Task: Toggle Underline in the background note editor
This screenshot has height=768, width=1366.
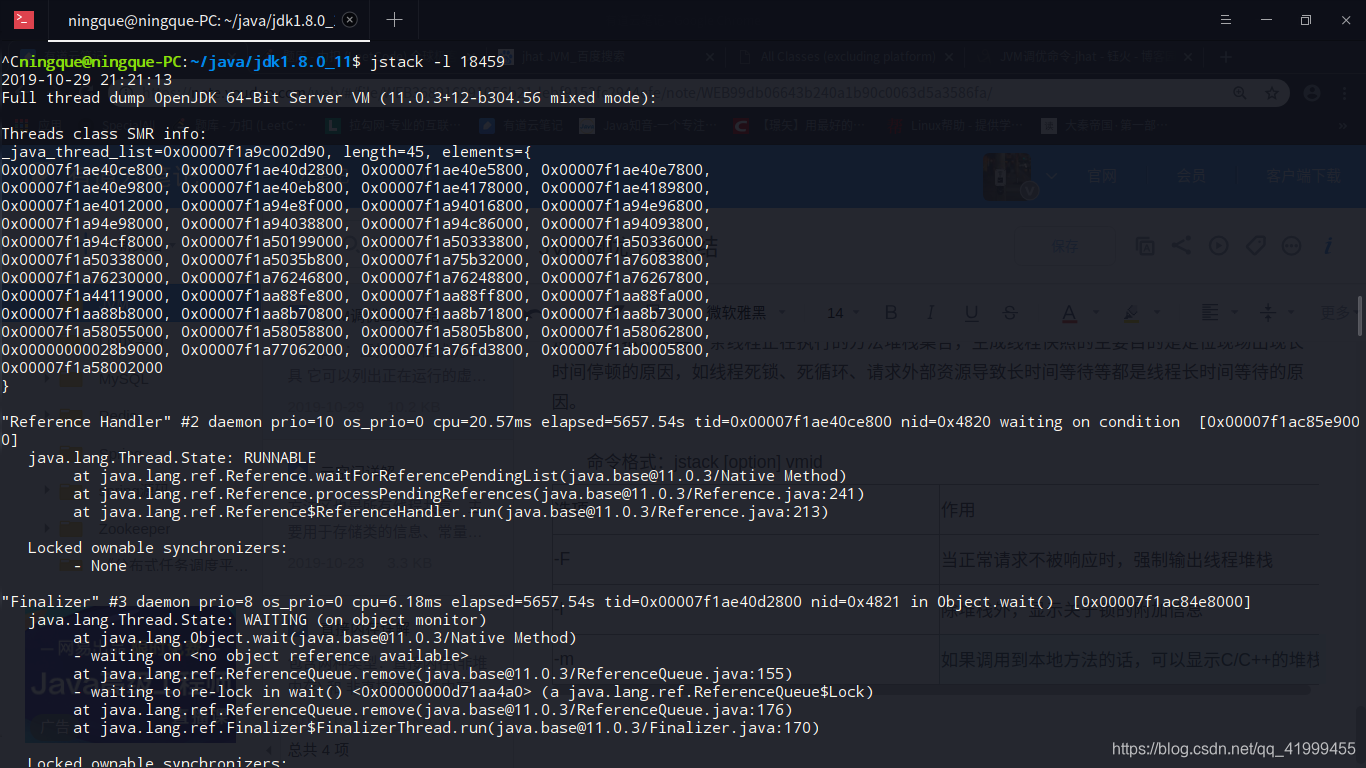Action: coord(971,313)
